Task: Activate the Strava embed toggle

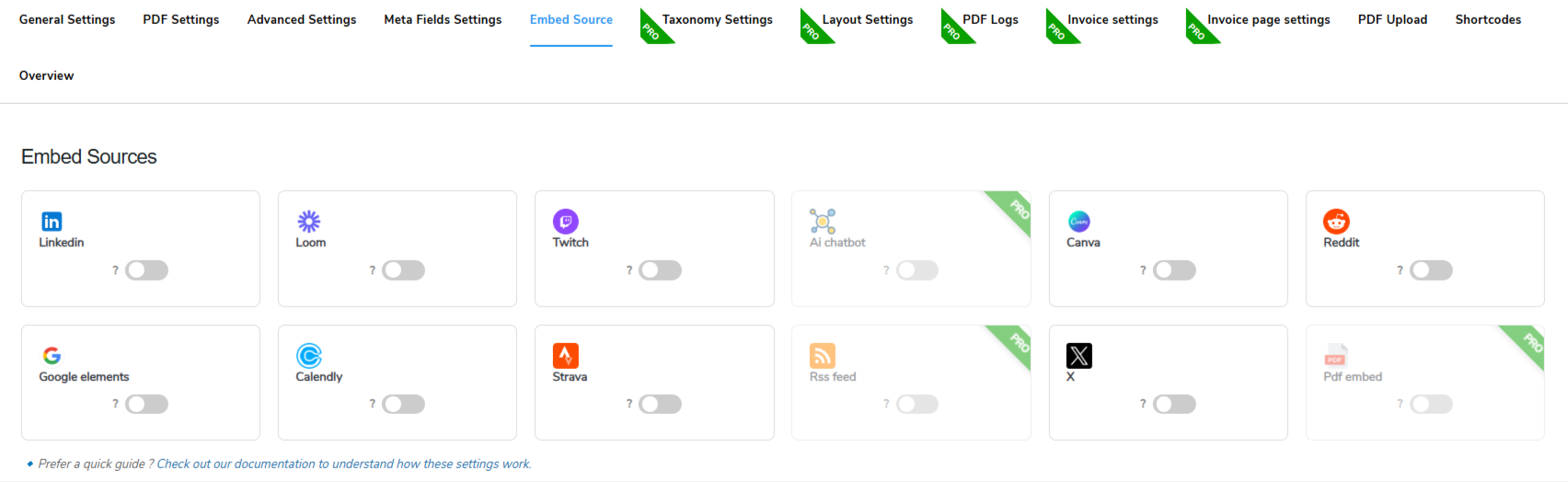Action: pyautogui.click(x=660, y=404)
